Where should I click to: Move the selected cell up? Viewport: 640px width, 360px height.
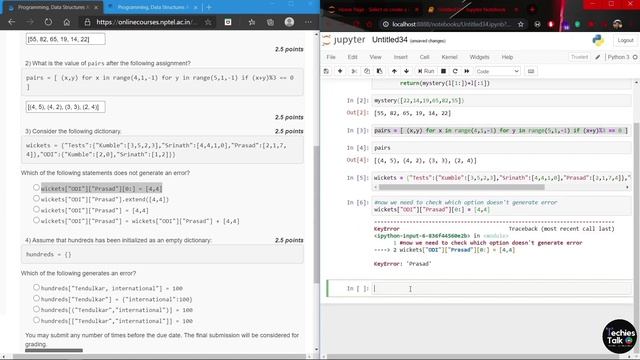[x=394, y=71]
